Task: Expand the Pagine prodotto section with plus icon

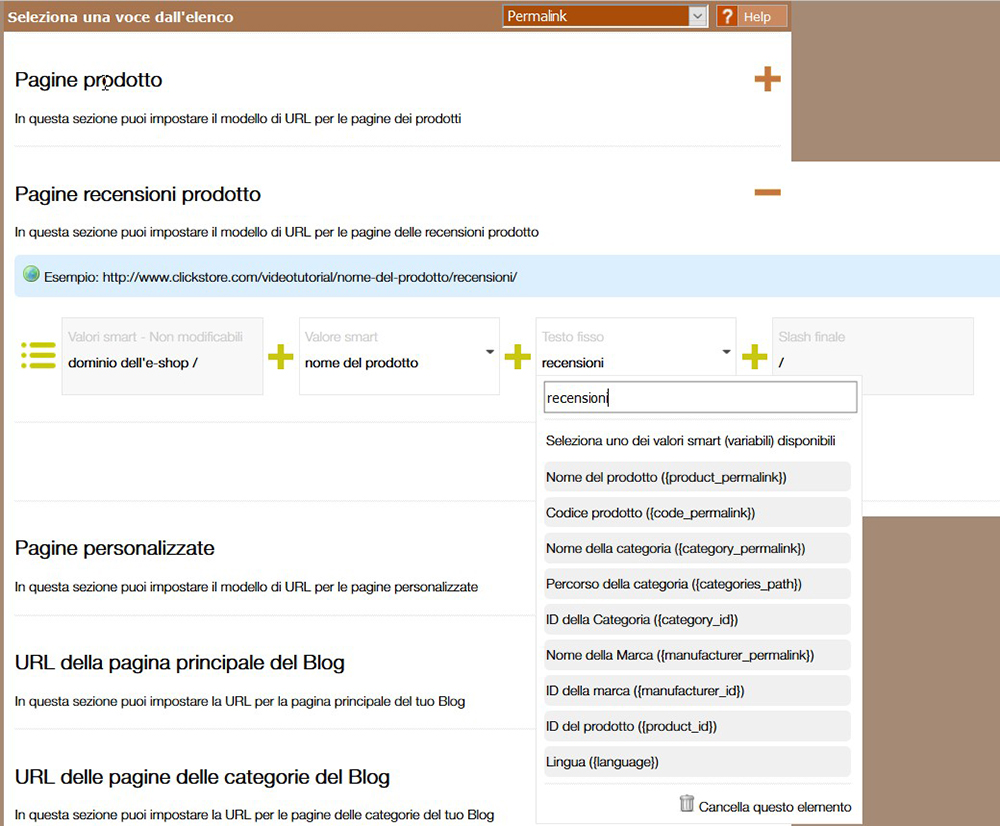Action: (767, 80)
